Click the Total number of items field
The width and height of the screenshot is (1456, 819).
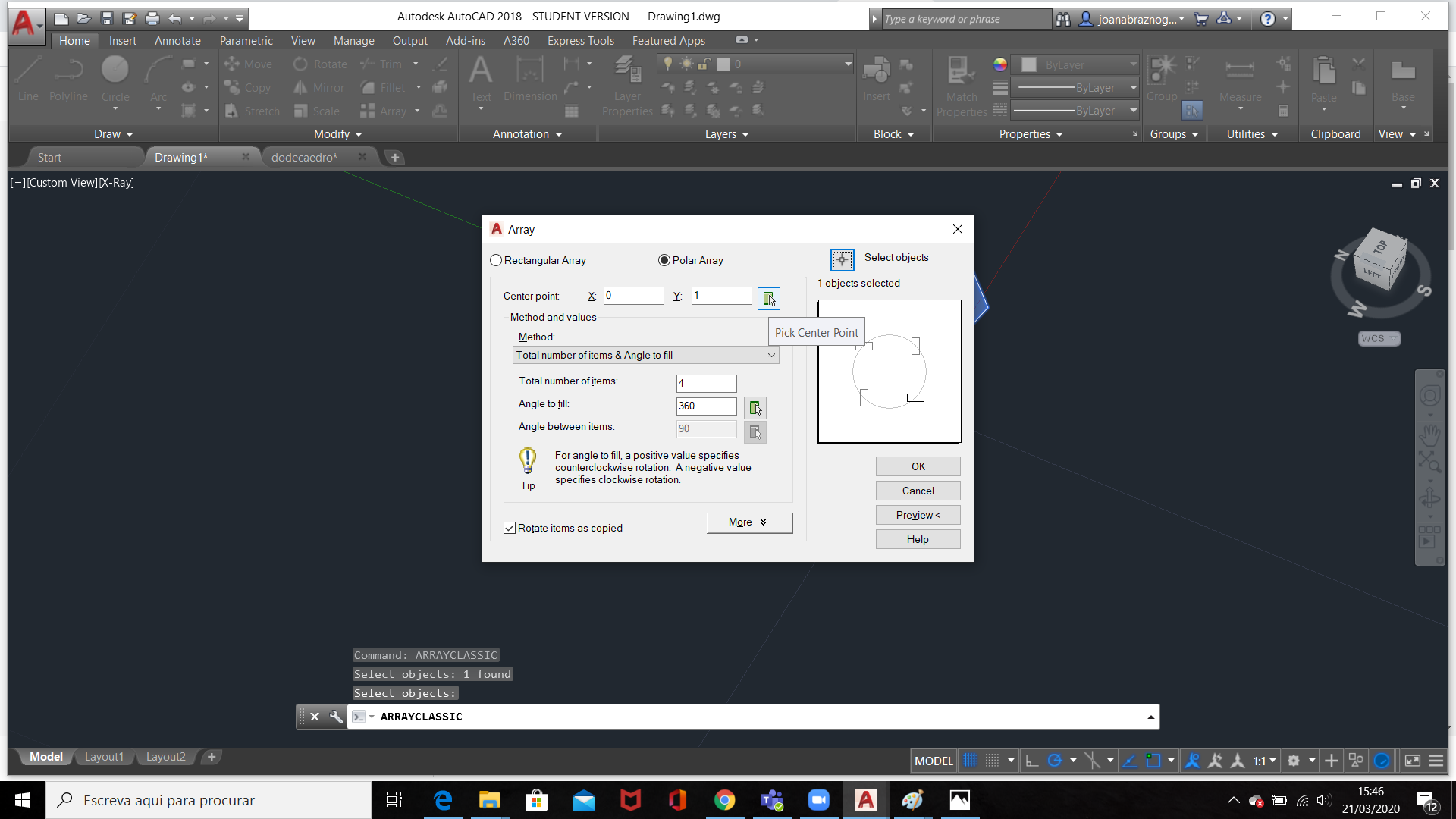click(707, 383)
